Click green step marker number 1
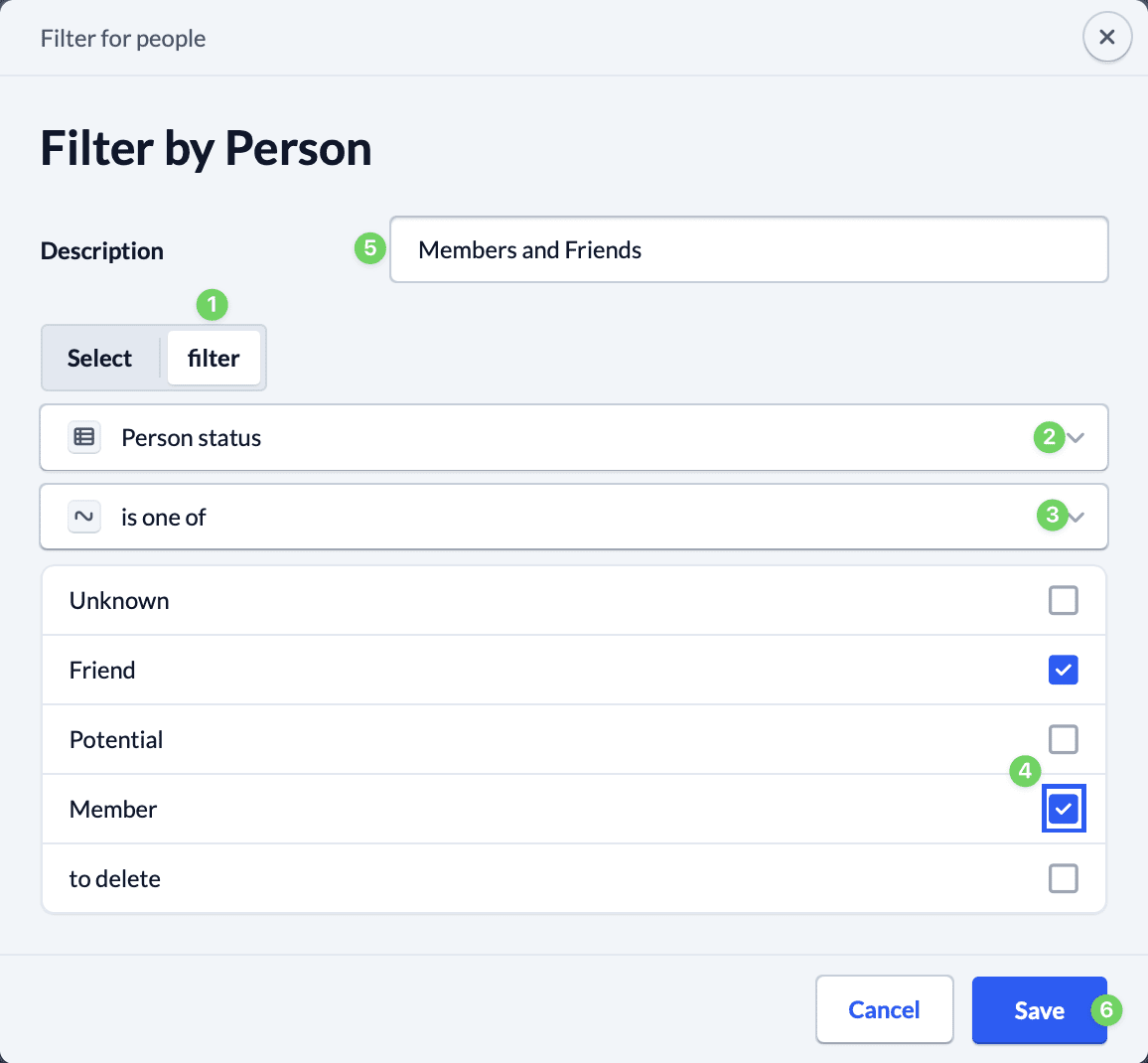 tap(212, 303)
